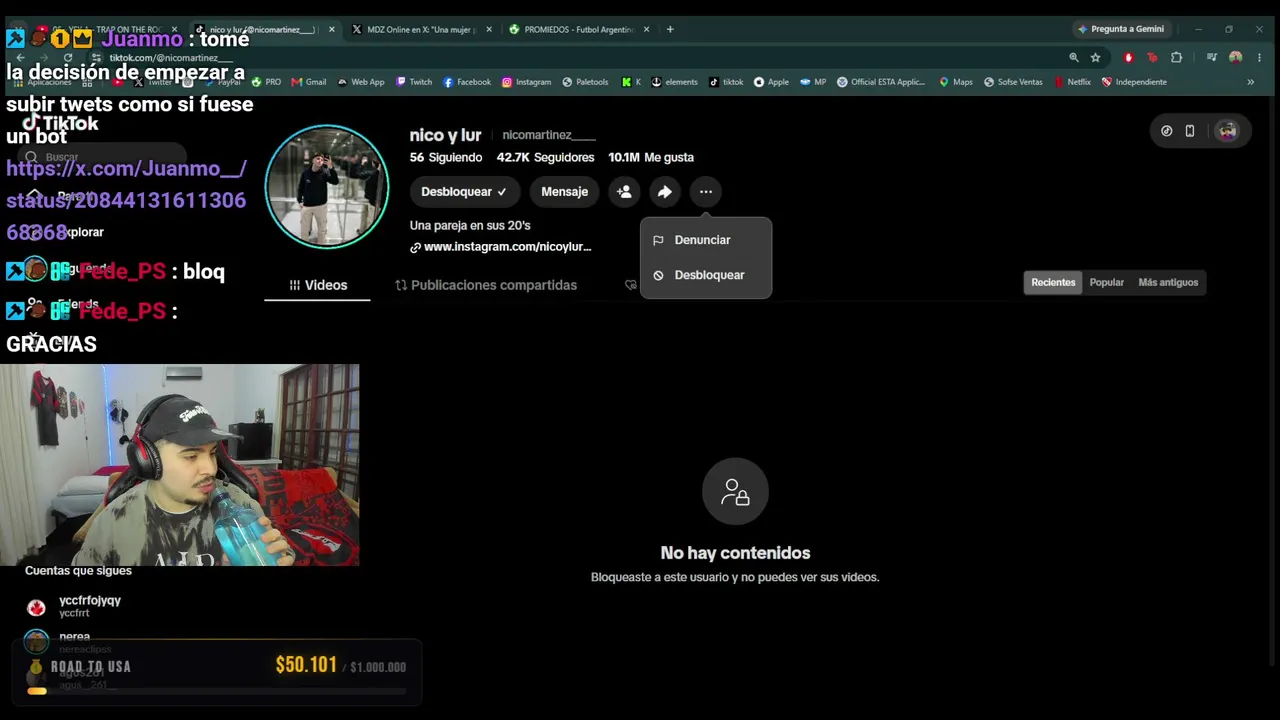Viewport: 1280px width, 720px height.
Task: Click the share arrow icon on profile
Action: pyautogui.click(x=665, y=192)
